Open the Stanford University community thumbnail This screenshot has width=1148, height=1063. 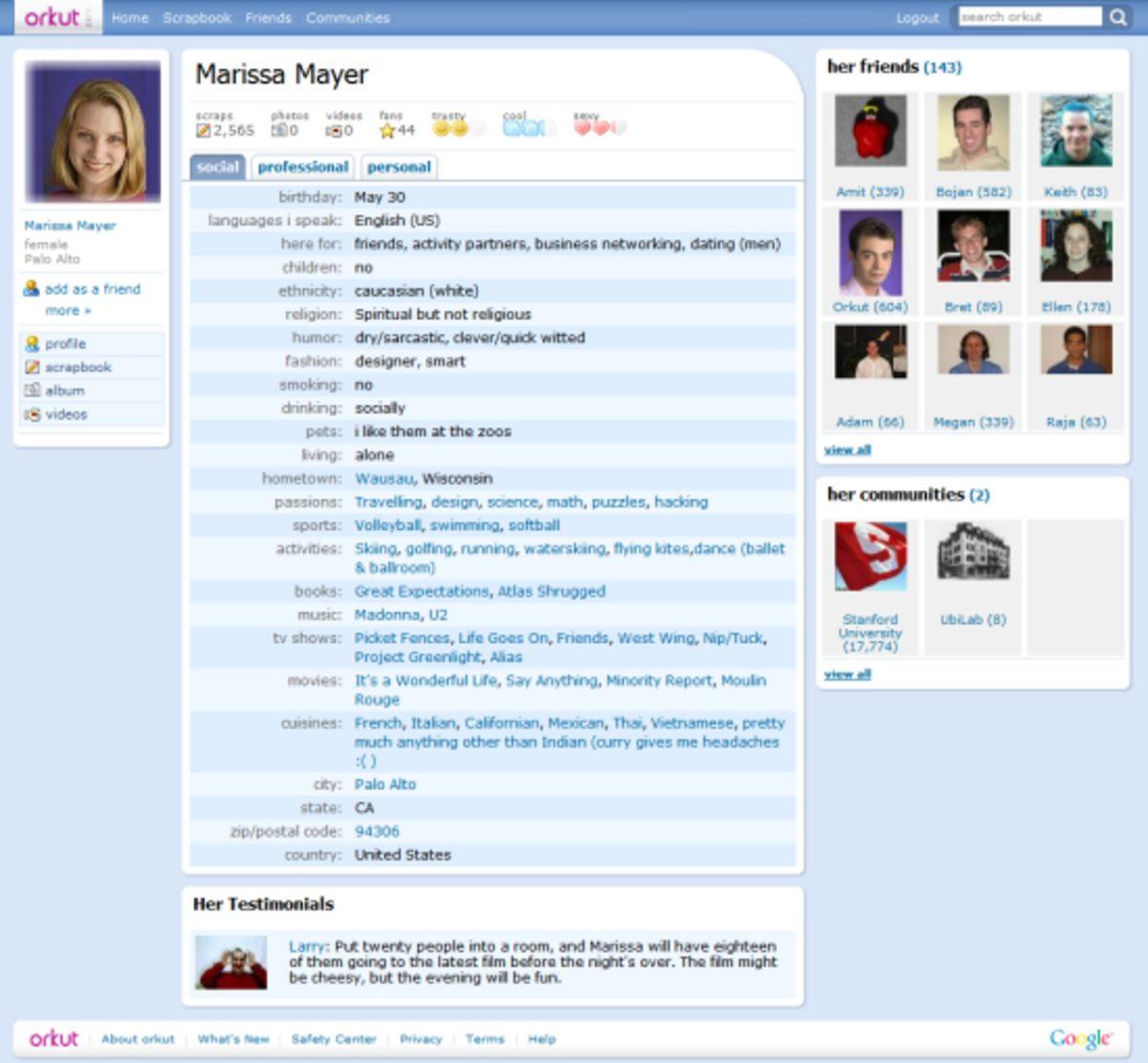click(x=870, y=557)
